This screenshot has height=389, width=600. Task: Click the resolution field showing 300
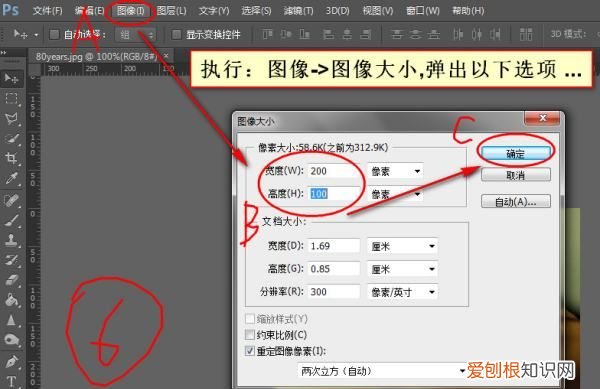point(334,292)
